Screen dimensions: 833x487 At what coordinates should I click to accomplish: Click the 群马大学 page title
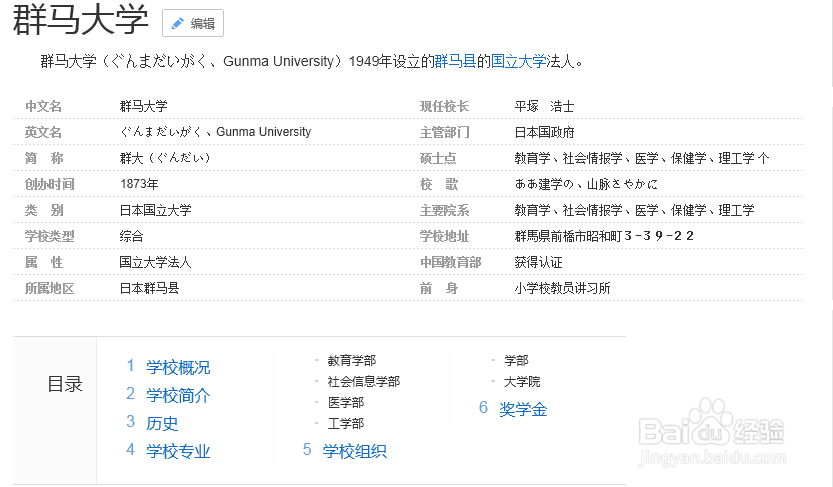80,20
